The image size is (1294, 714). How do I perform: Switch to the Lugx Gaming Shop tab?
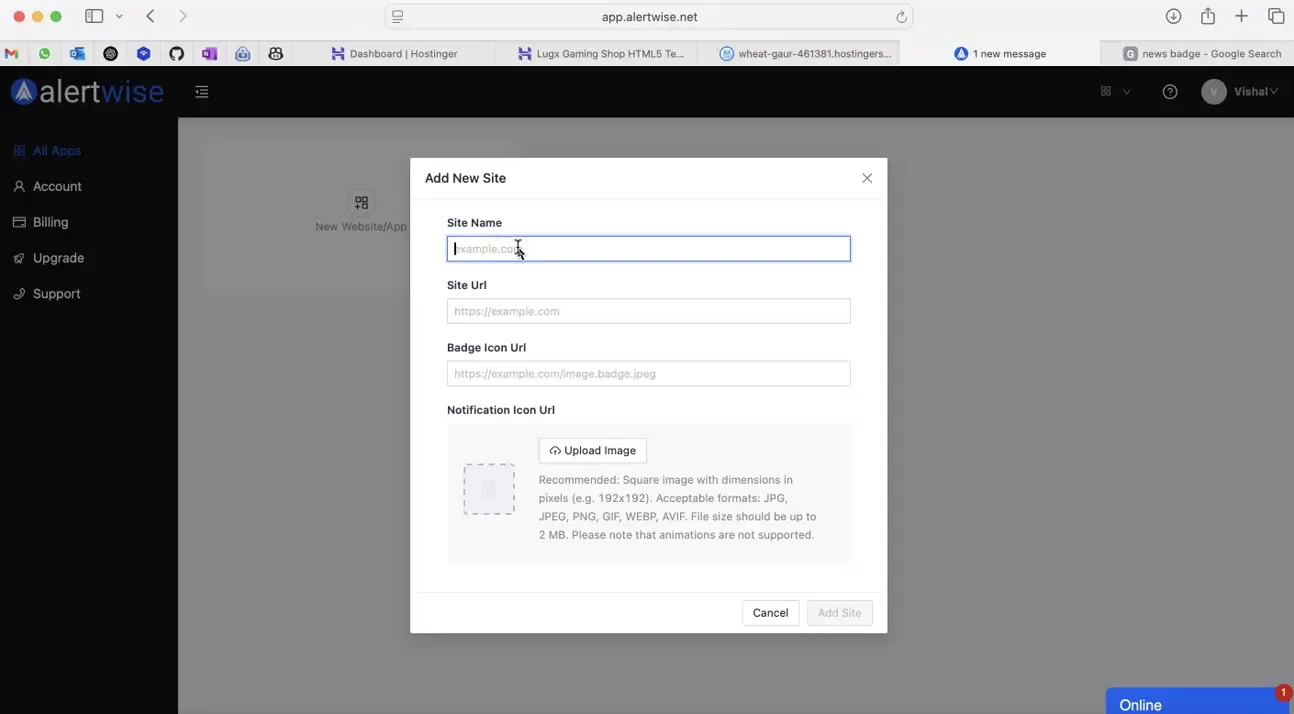tap(600, 53)
